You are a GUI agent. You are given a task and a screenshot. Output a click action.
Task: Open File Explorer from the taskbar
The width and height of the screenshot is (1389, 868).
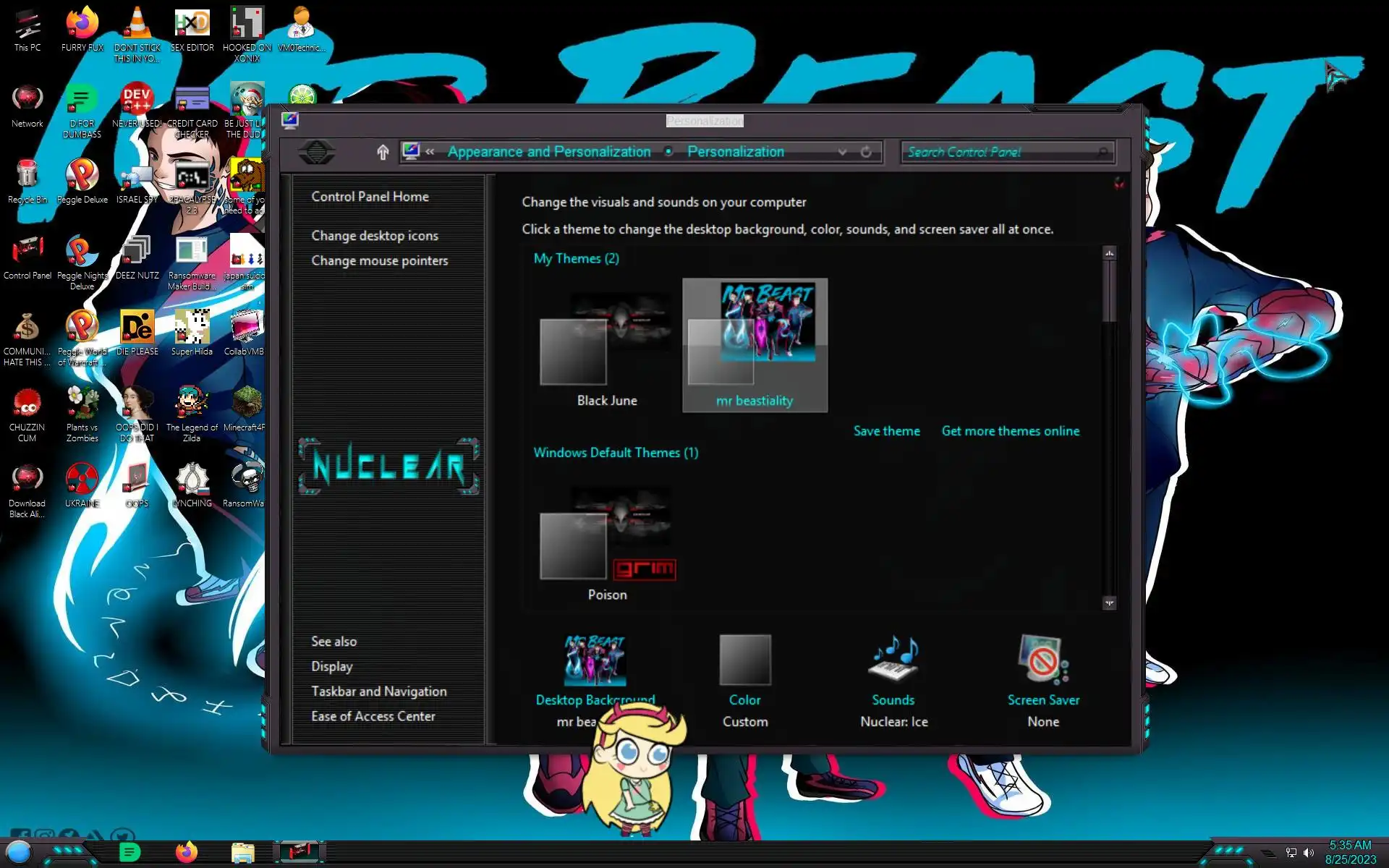click(x=242, y=852)
